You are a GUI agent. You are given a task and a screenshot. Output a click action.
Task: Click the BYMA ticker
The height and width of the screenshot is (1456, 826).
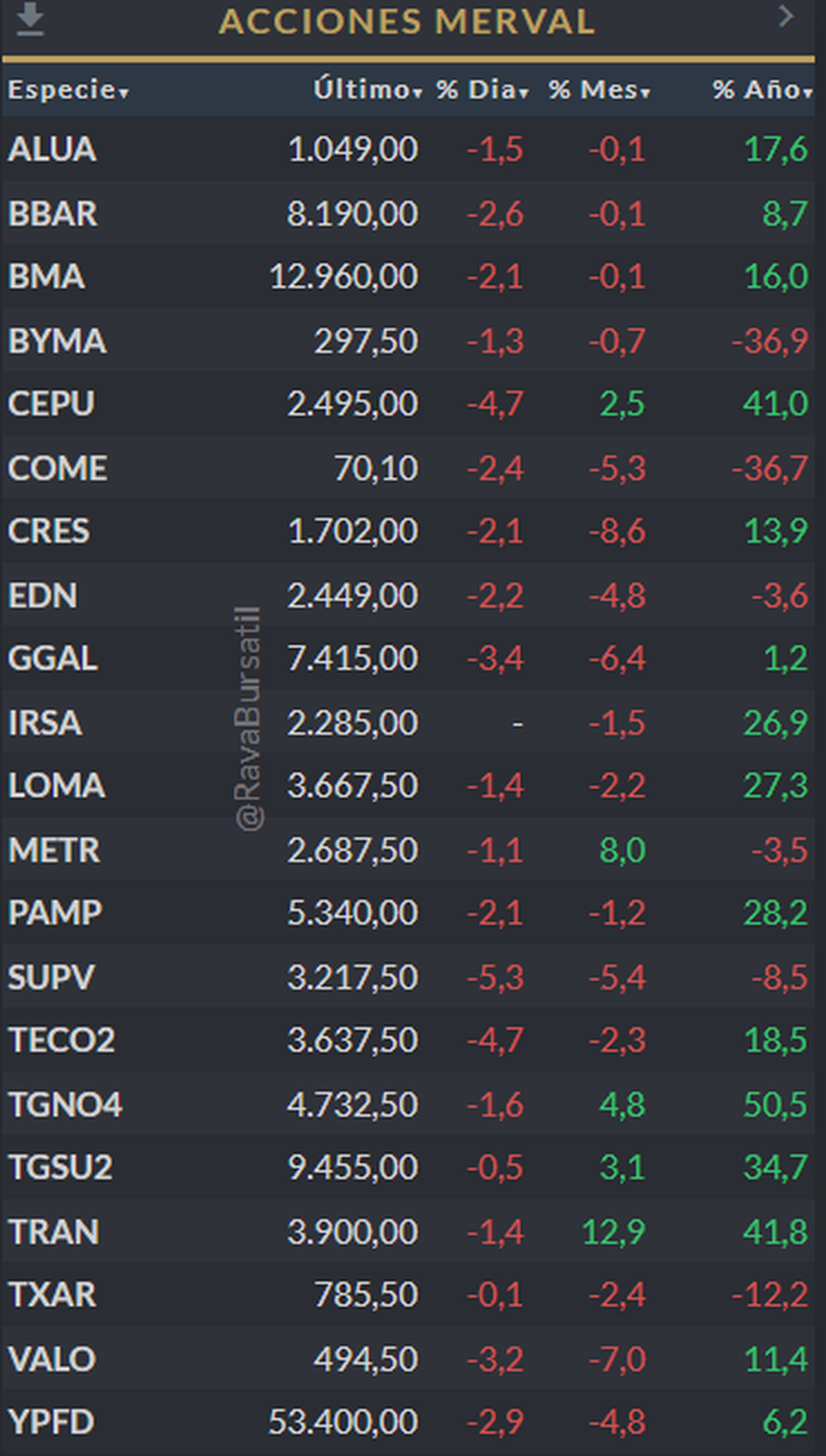click(x=57, y=341)
